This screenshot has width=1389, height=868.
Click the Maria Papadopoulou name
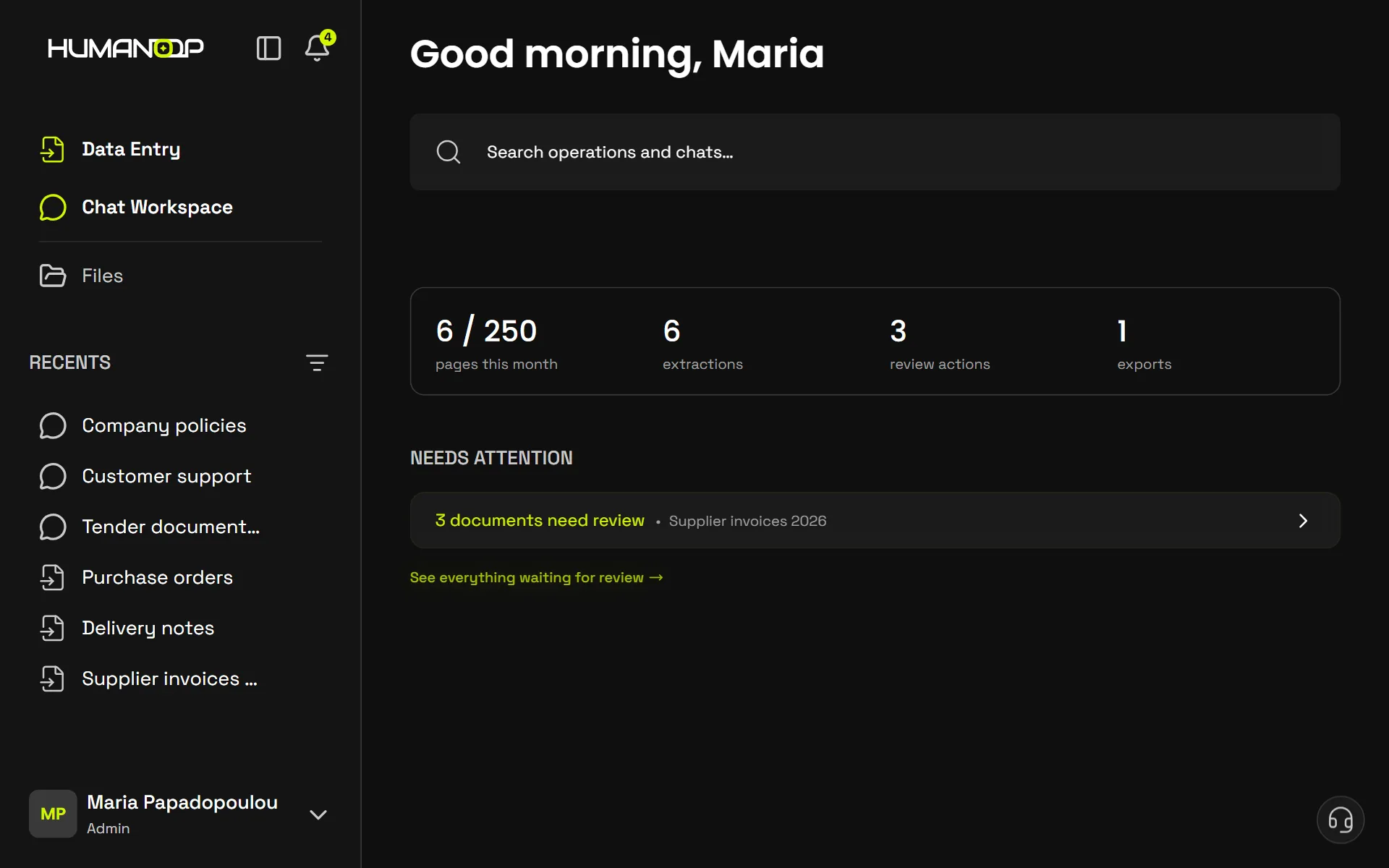[182, 803]
